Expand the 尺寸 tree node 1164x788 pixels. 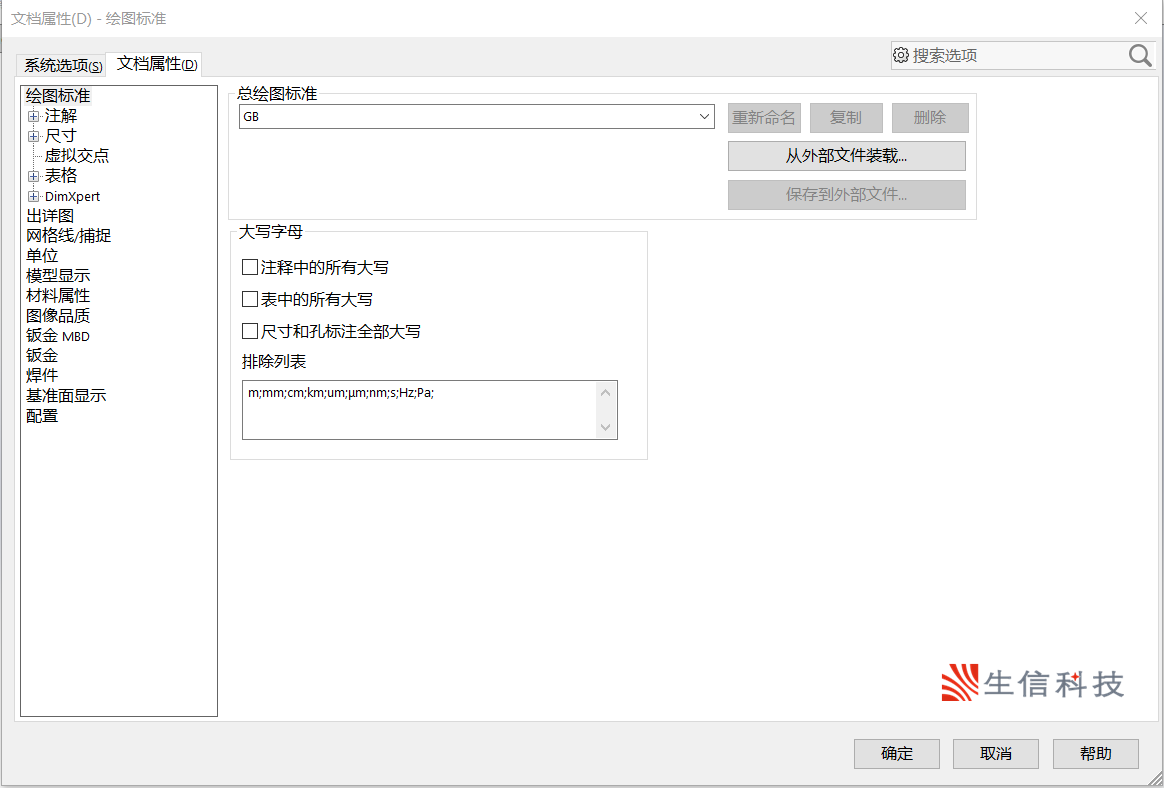point(34,136)
